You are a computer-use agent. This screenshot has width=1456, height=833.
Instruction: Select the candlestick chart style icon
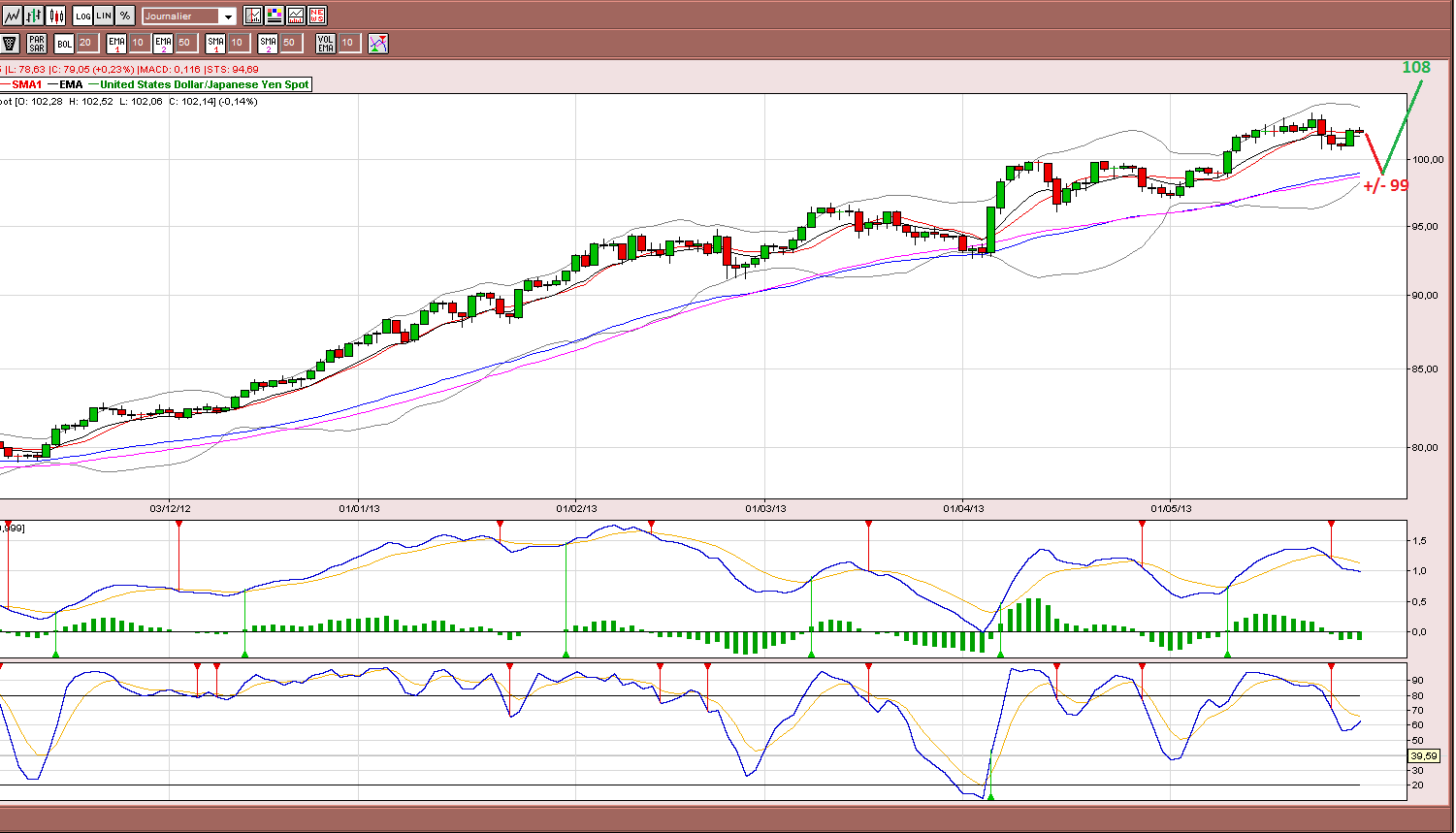coord(55,16)
